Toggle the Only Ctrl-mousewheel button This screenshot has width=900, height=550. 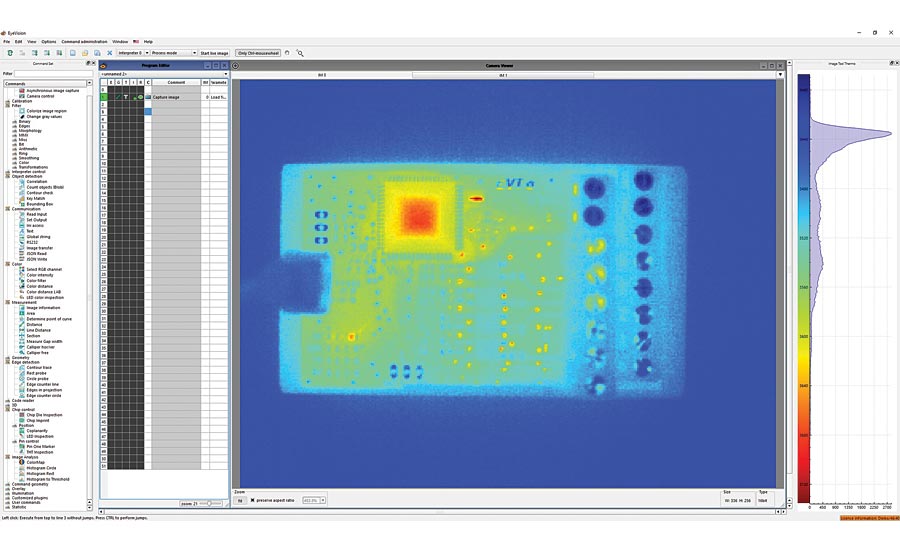pyautogui.click(x=257, y=52)
